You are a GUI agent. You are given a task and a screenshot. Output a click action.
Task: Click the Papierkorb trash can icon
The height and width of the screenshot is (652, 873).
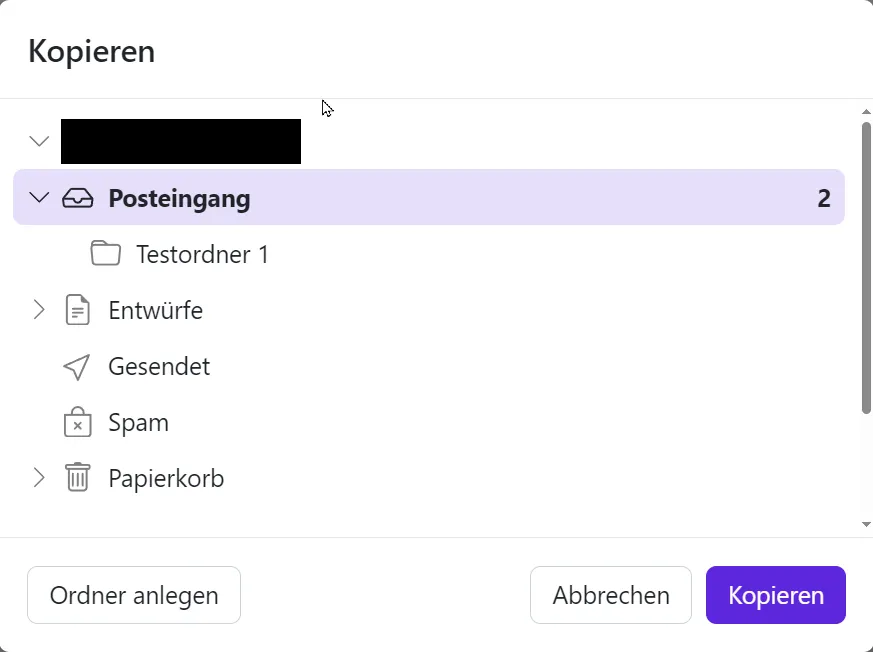click(x=77, y=478)
